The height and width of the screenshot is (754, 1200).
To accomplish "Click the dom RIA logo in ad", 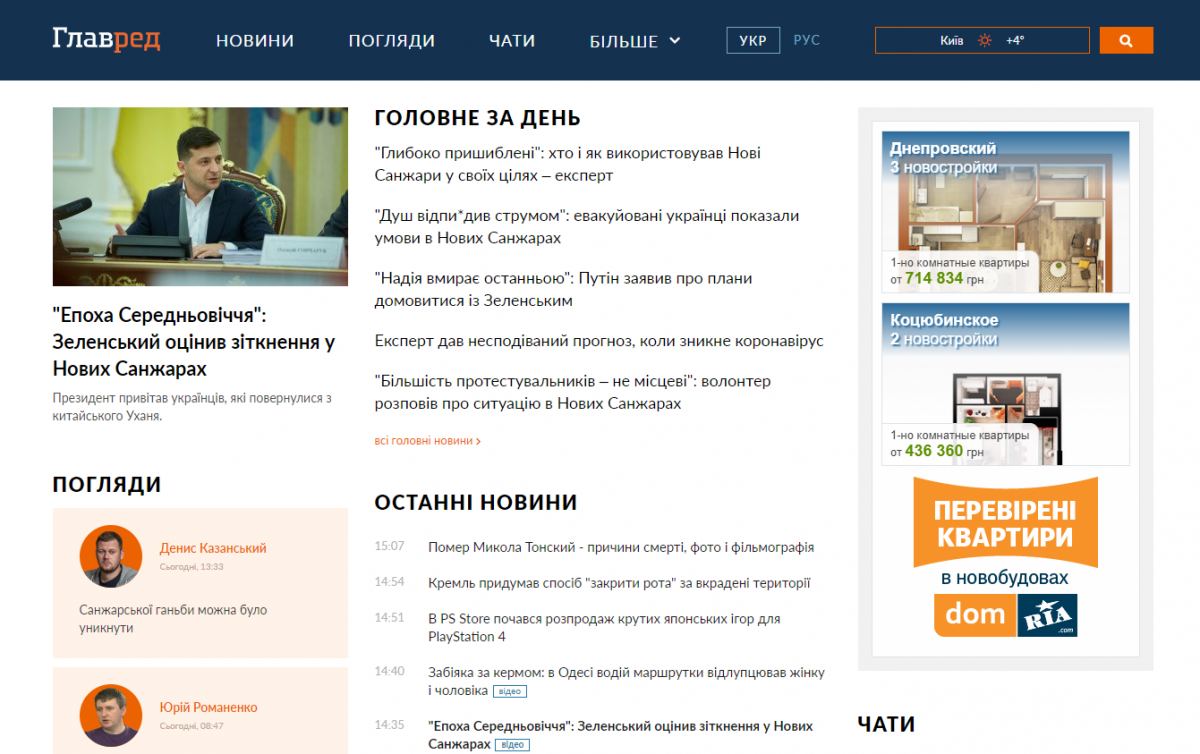I will point(1006,615).
